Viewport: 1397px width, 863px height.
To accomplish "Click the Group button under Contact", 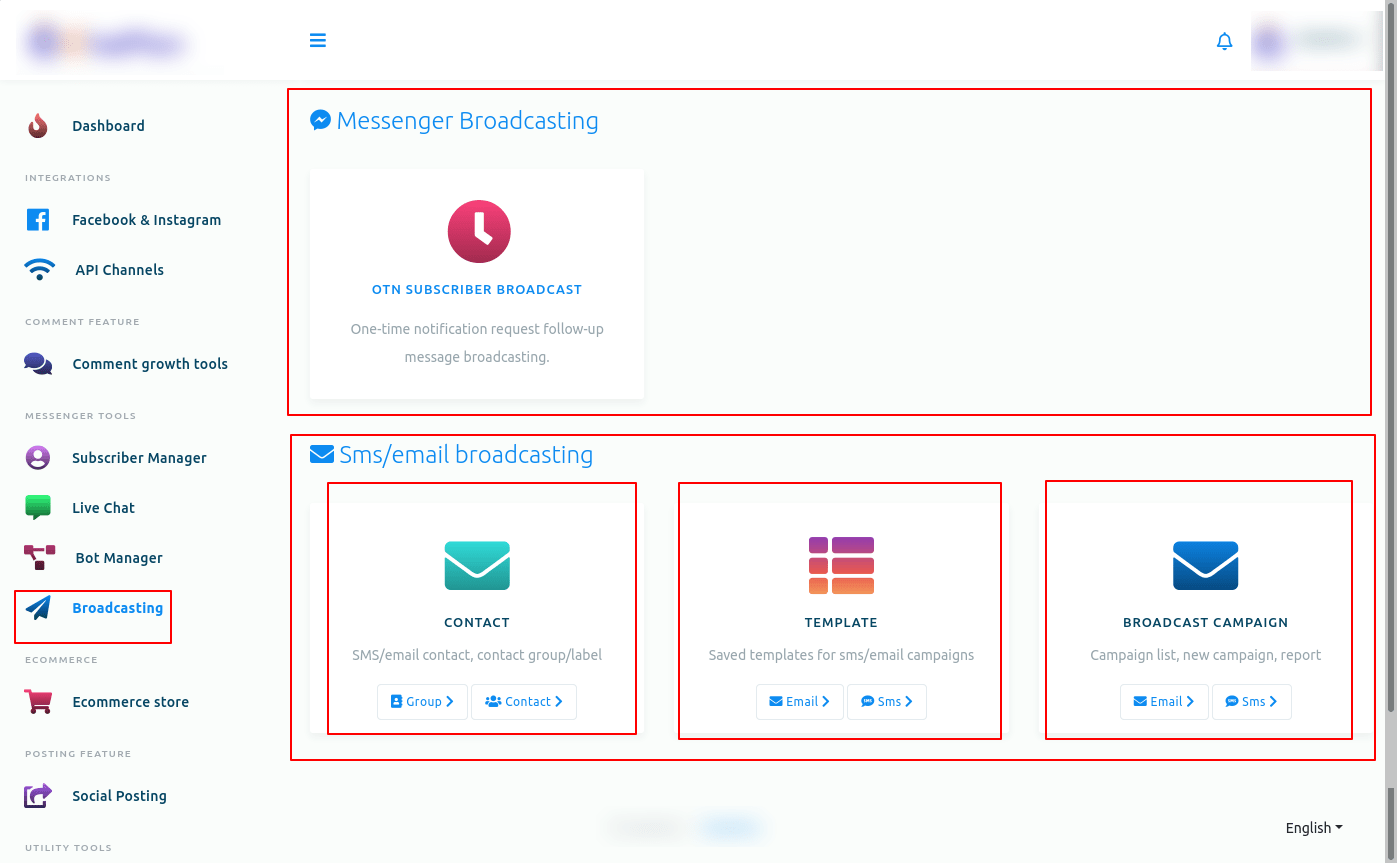I will click(422, 702).
